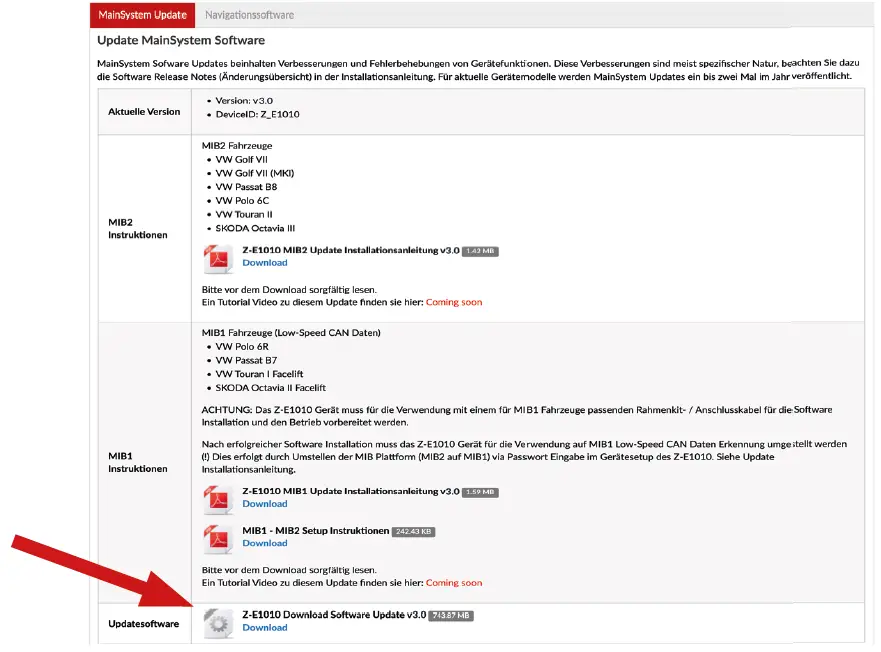Download the MIB2 Update Installationsanleitung

pos(264,262)
